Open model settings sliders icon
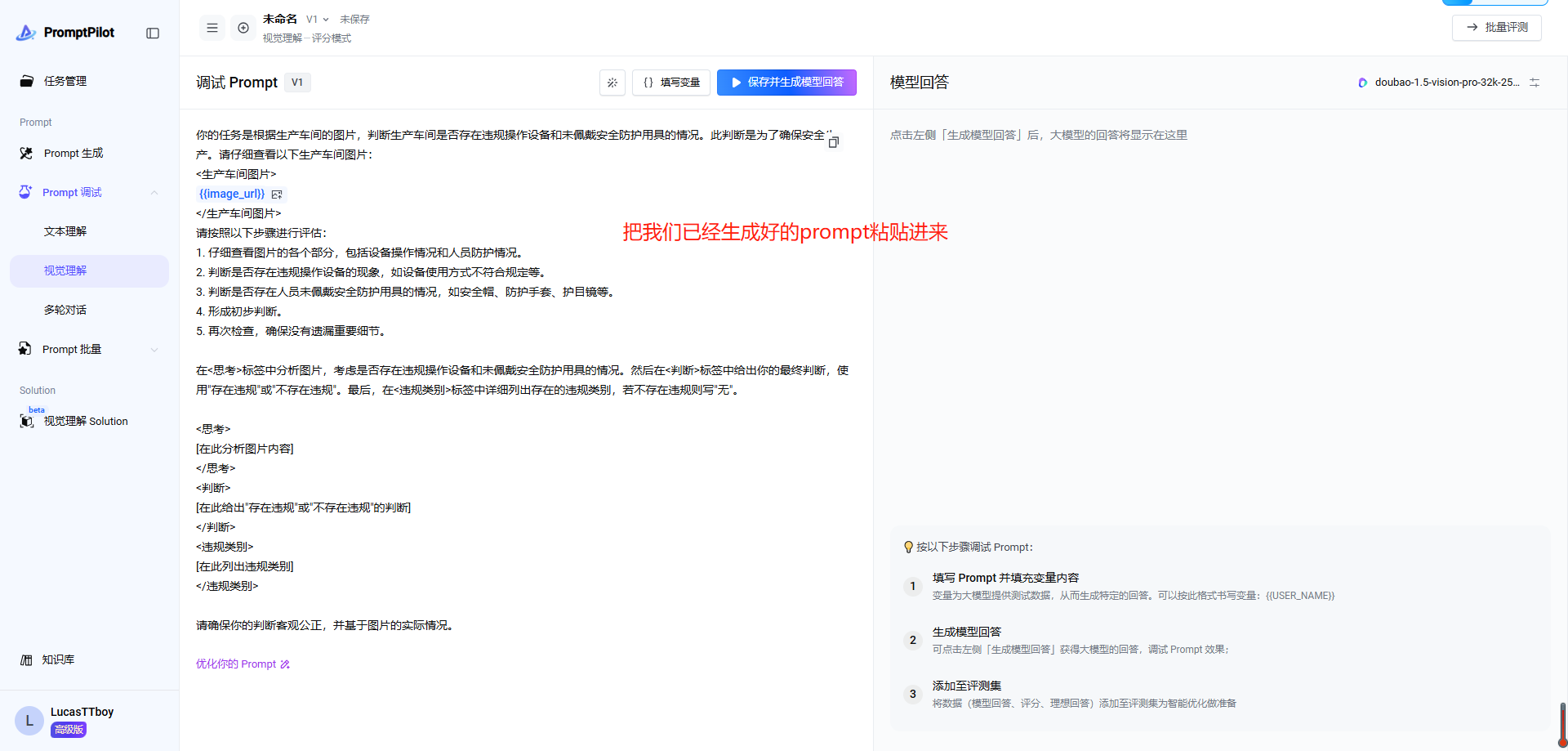The width and height of the screenshot is (1568, 751). [x=1535, y=83]
